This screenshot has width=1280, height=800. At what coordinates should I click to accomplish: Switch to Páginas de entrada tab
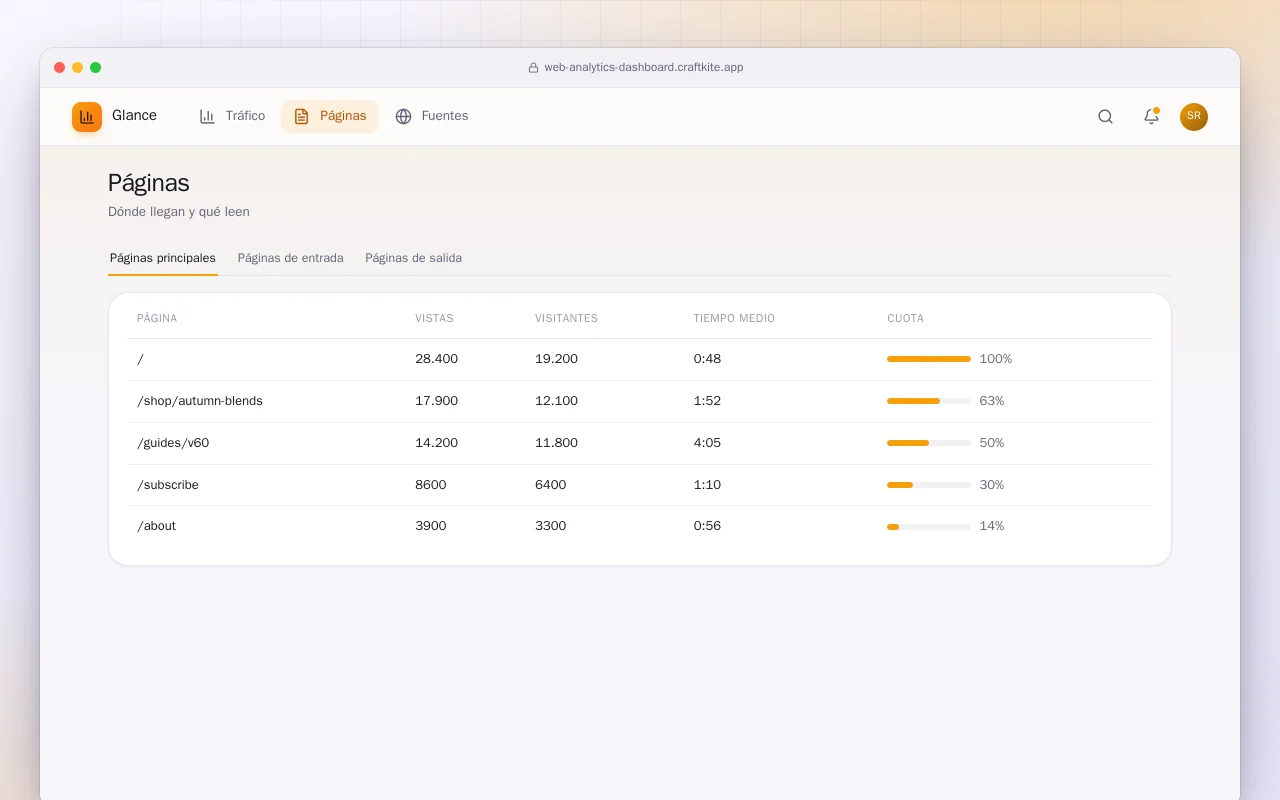tap(290, 258)
